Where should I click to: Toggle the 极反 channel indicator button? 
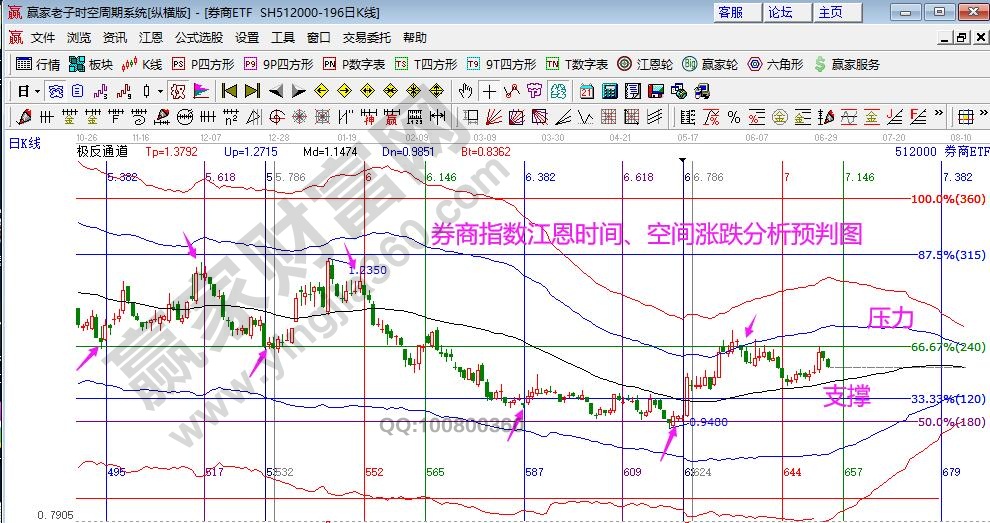[177, 90]
